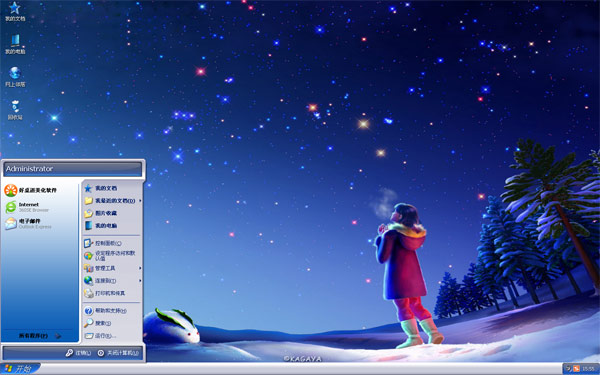The height and width of the screenshot is (375, 600).
Task: Open 我的电脑 in the Start menu
Action: tap(112, 225)
